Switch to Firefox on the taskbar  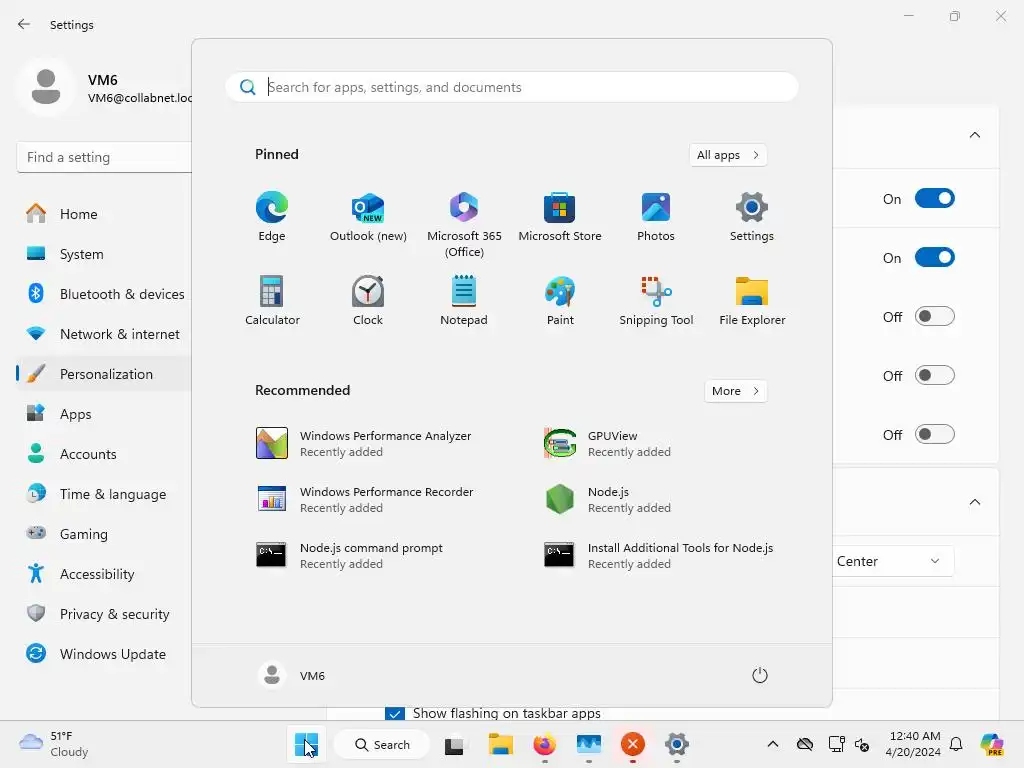(x=544, y=744)
